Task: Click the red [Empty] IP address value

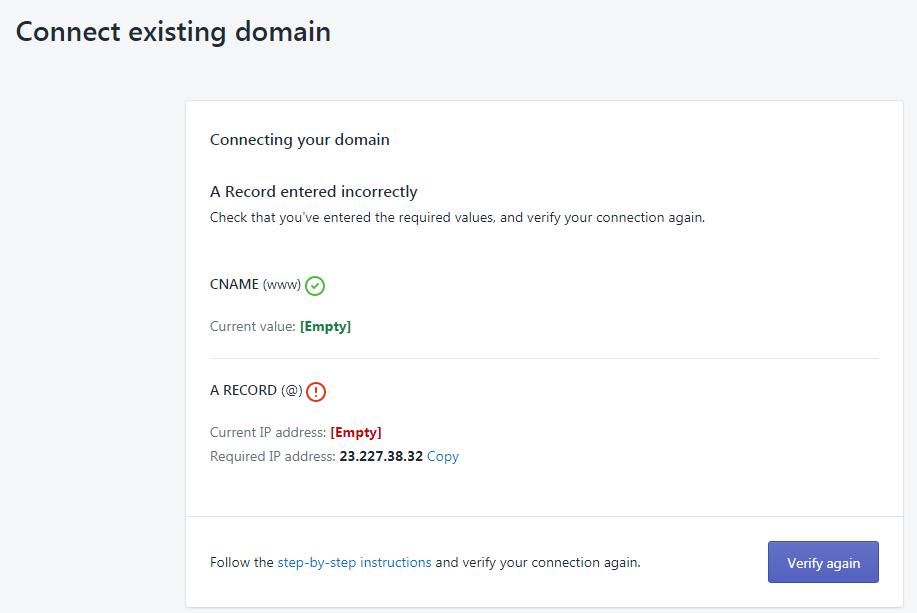Action: point(355,432)
